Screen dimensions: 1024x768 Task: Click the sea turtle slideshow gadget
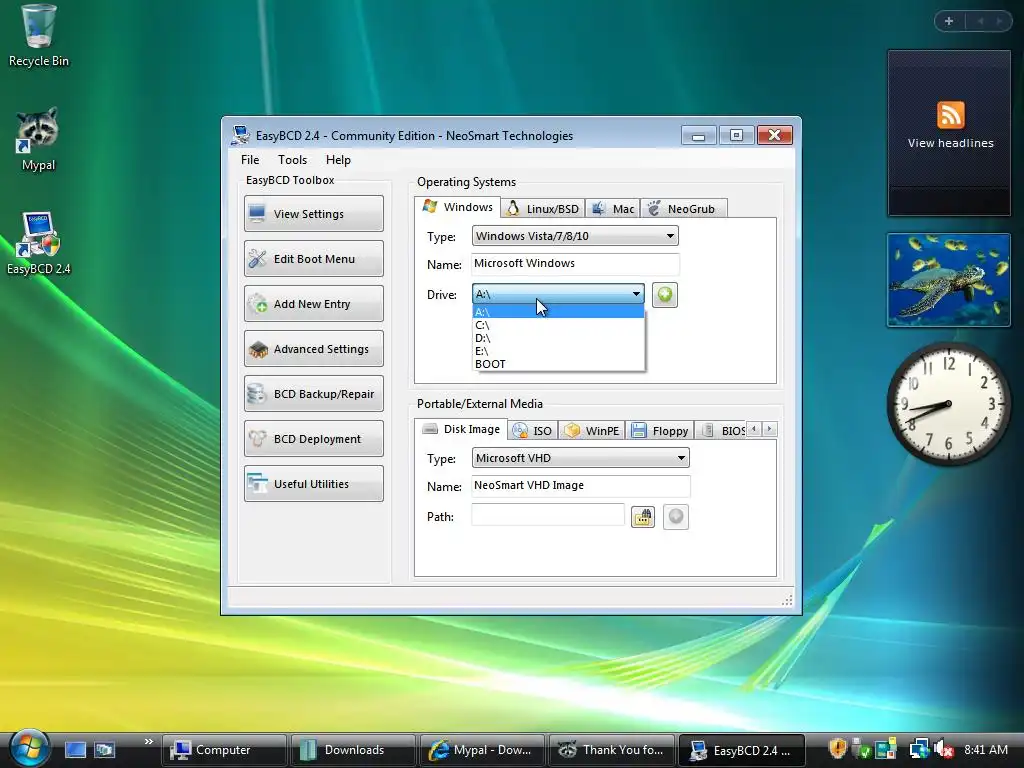coord(949,280)
